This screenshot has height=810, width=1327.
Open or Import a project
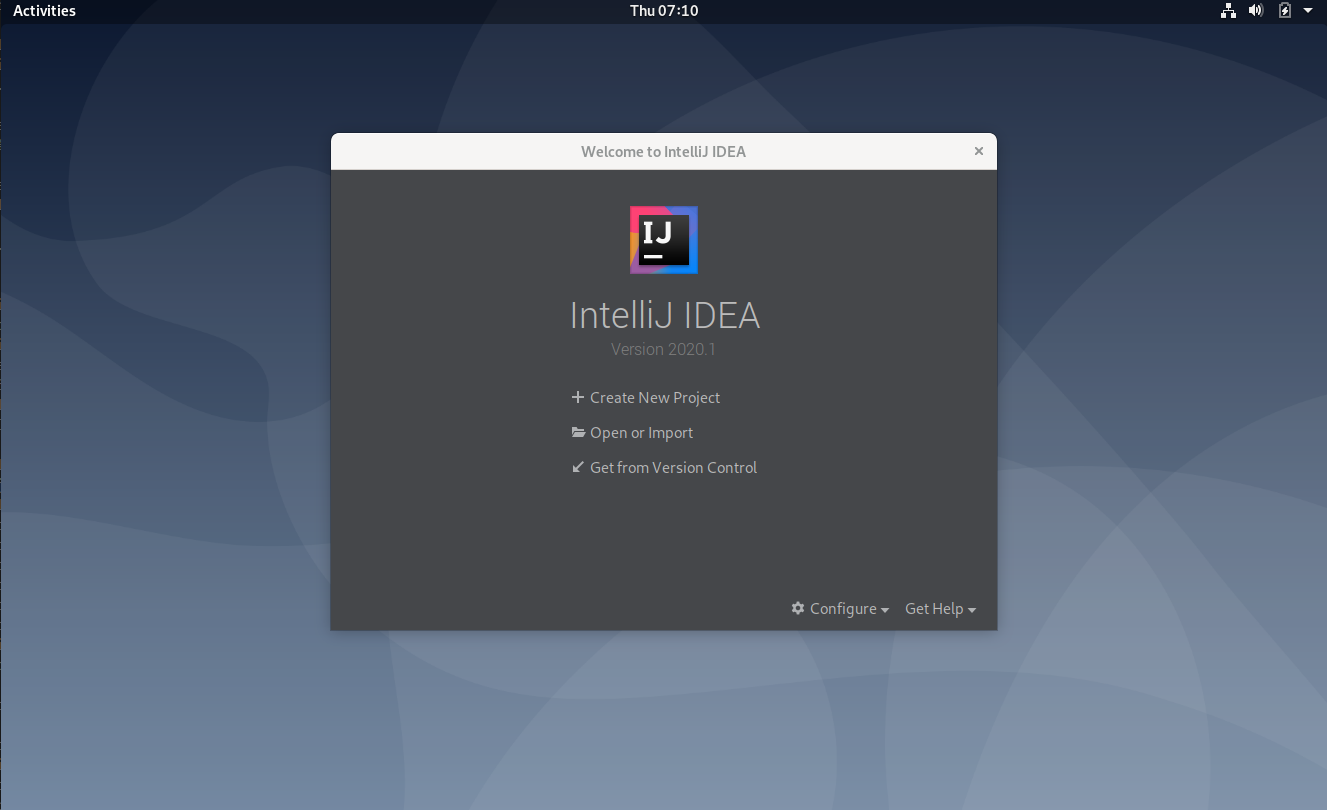click(641, 432)
